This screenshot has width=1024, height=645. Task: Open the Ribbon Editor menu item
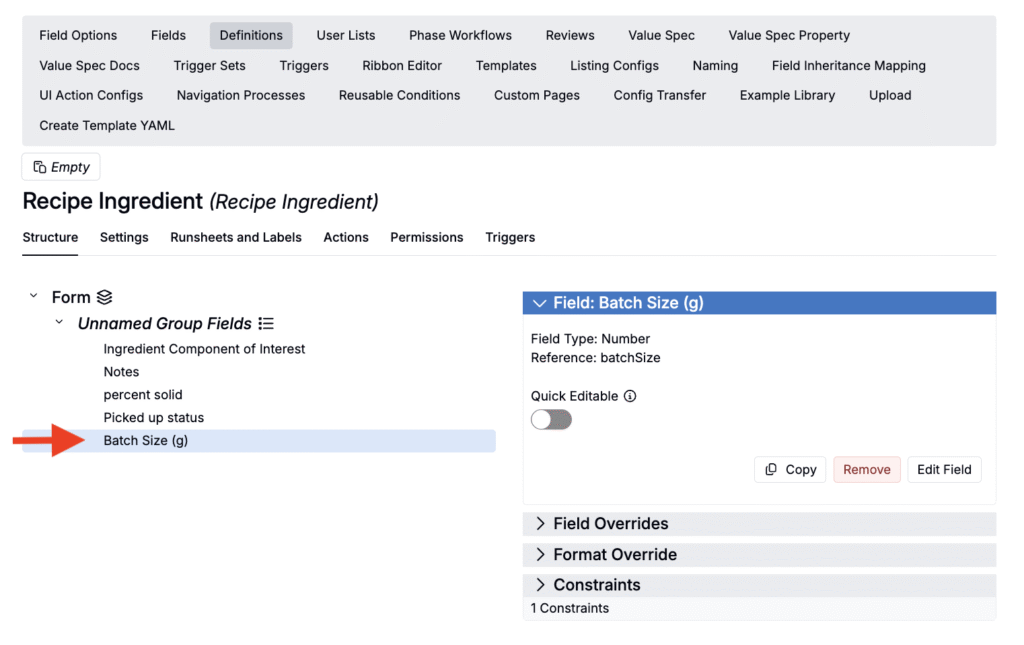[x=402, y=65]
